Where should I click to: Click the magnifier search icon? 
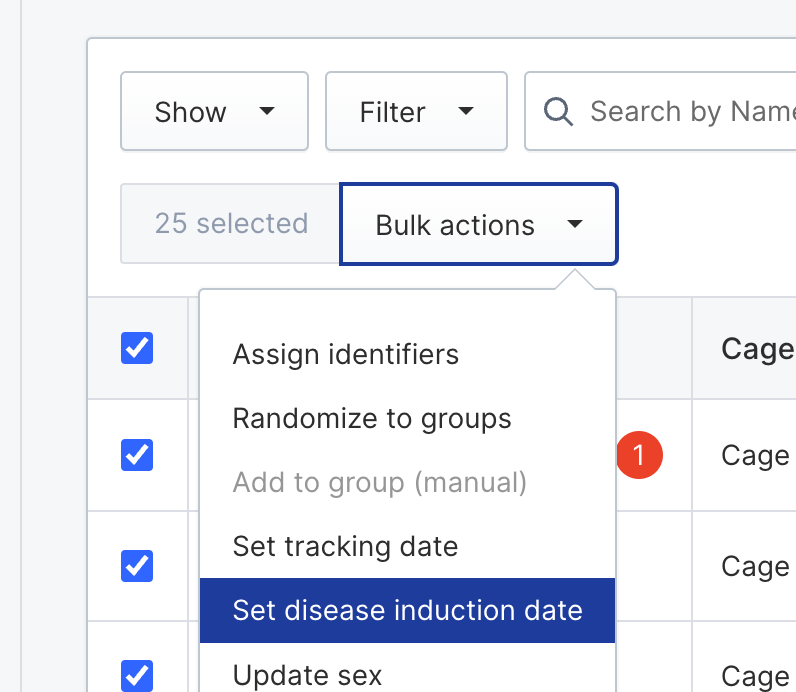(x=558, y=111)
